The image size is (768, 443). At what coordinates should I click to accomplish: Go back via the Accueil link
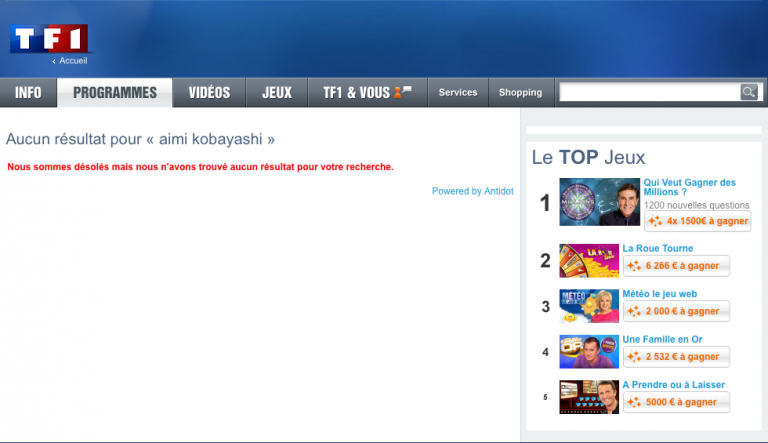(70, 61)
